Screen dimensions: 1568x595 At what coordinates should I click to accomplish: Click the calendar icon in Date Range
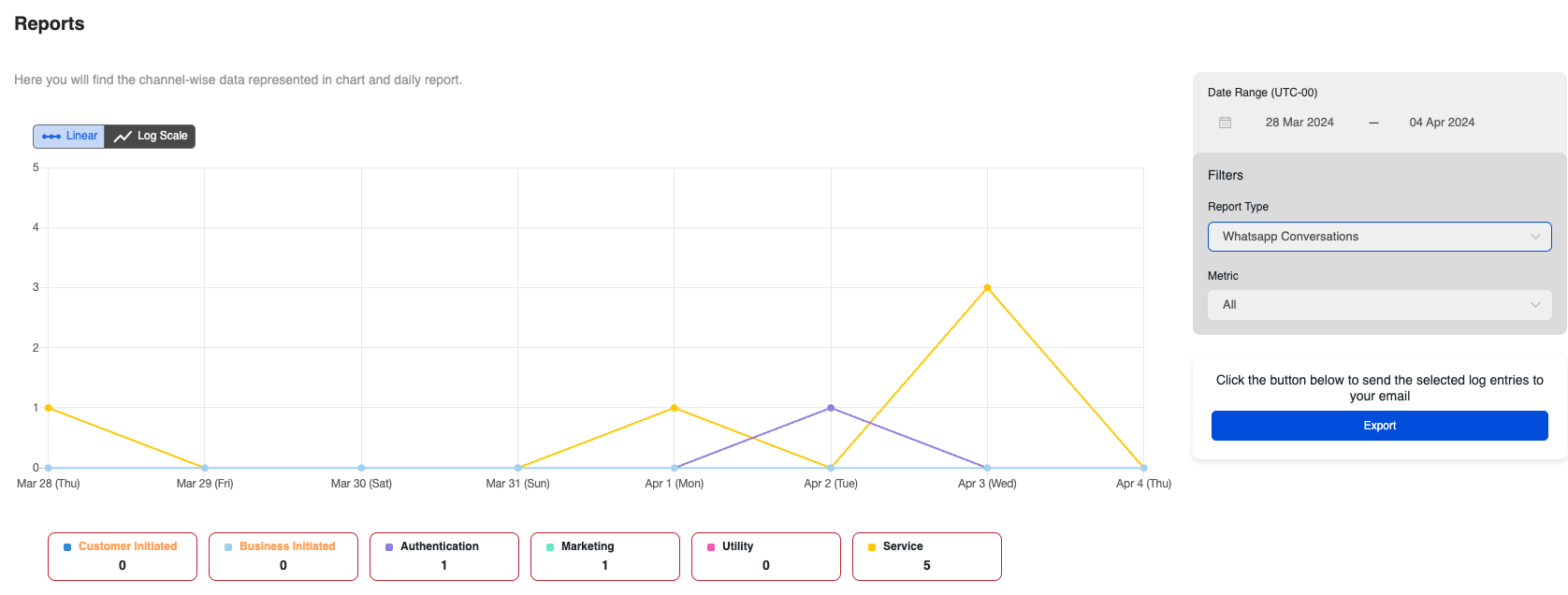point(1225,123)
